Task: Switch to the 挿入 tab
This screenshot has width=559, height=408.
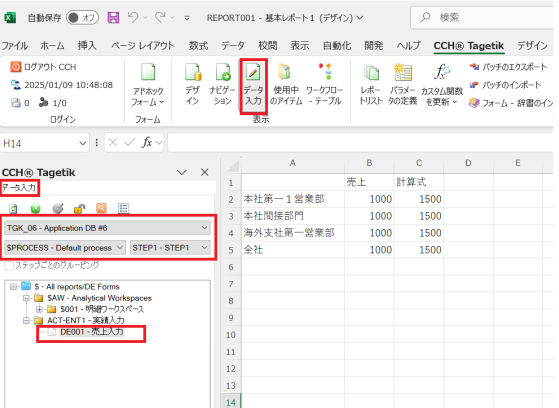Action: pos(87,46)
